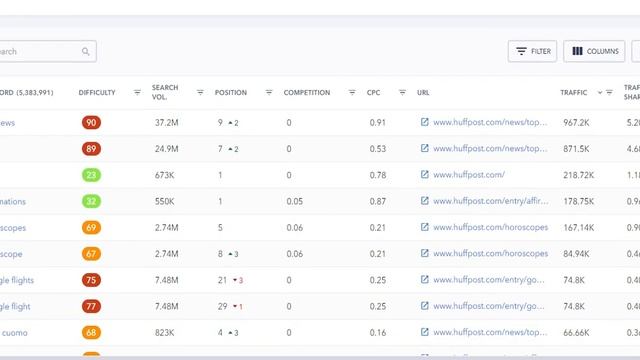This screenshot has width=640, height=360.
Task: Open external link icon for 66.66K traffic row
Action: [x=424, y=332]
